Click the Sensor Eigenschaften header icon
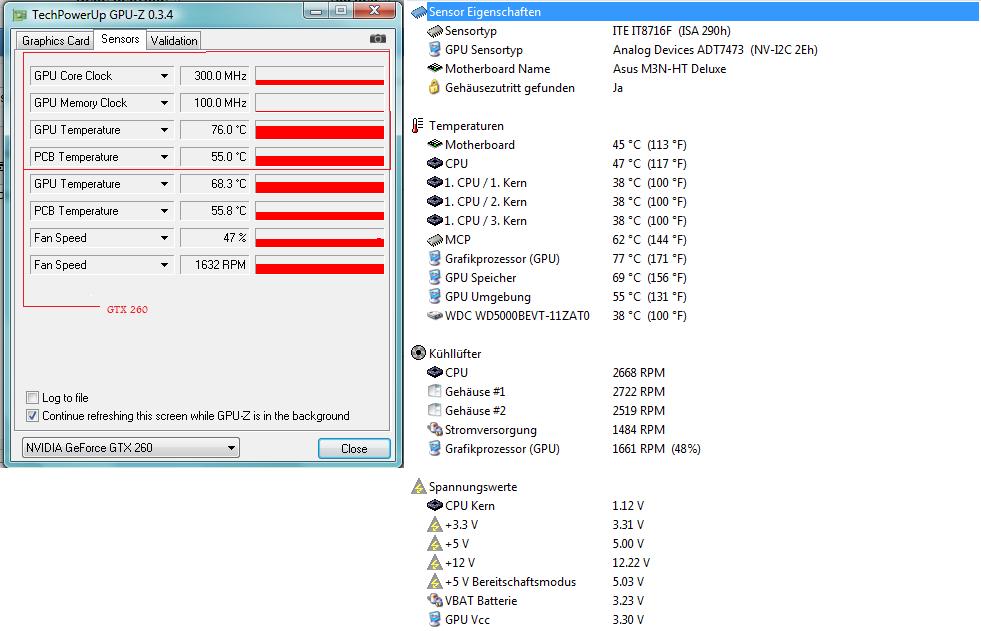This screenshot has width=981, height=631. [419, 12]
